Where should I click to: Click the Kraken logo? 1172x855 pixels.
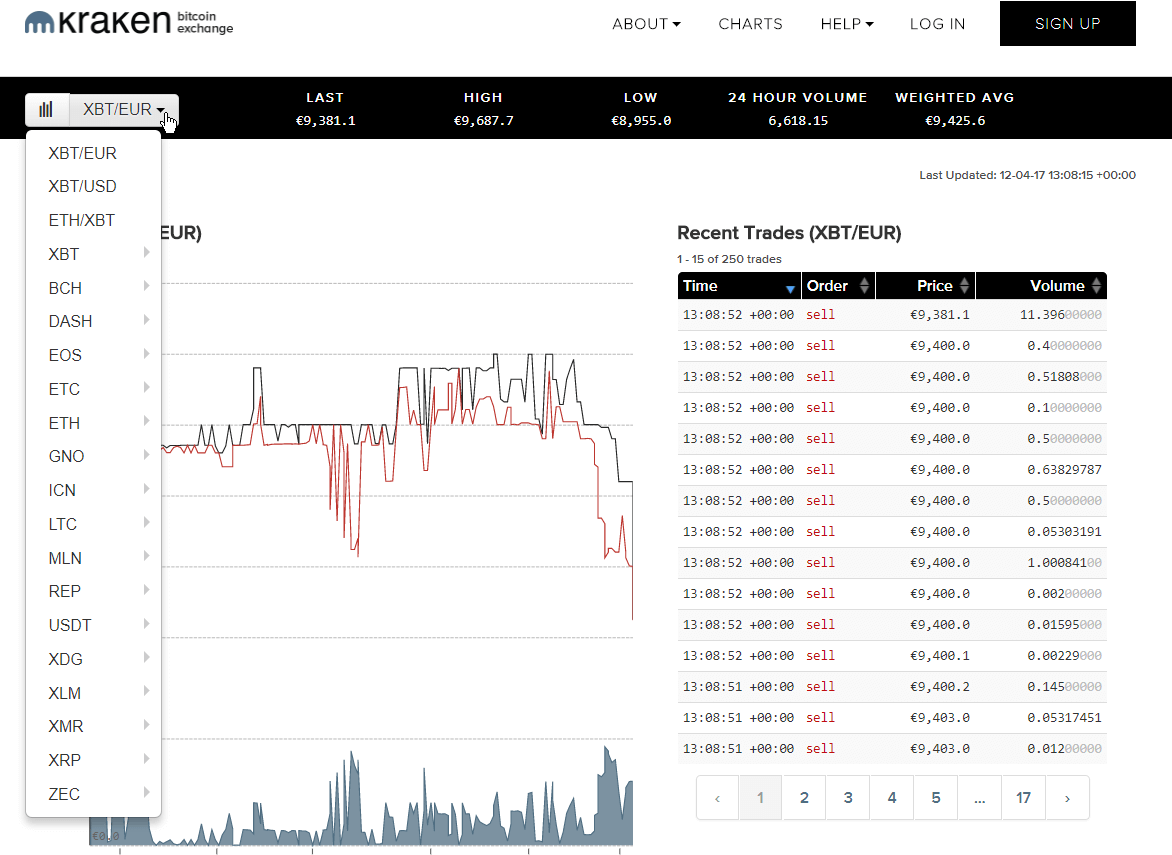tap(129, 22)
